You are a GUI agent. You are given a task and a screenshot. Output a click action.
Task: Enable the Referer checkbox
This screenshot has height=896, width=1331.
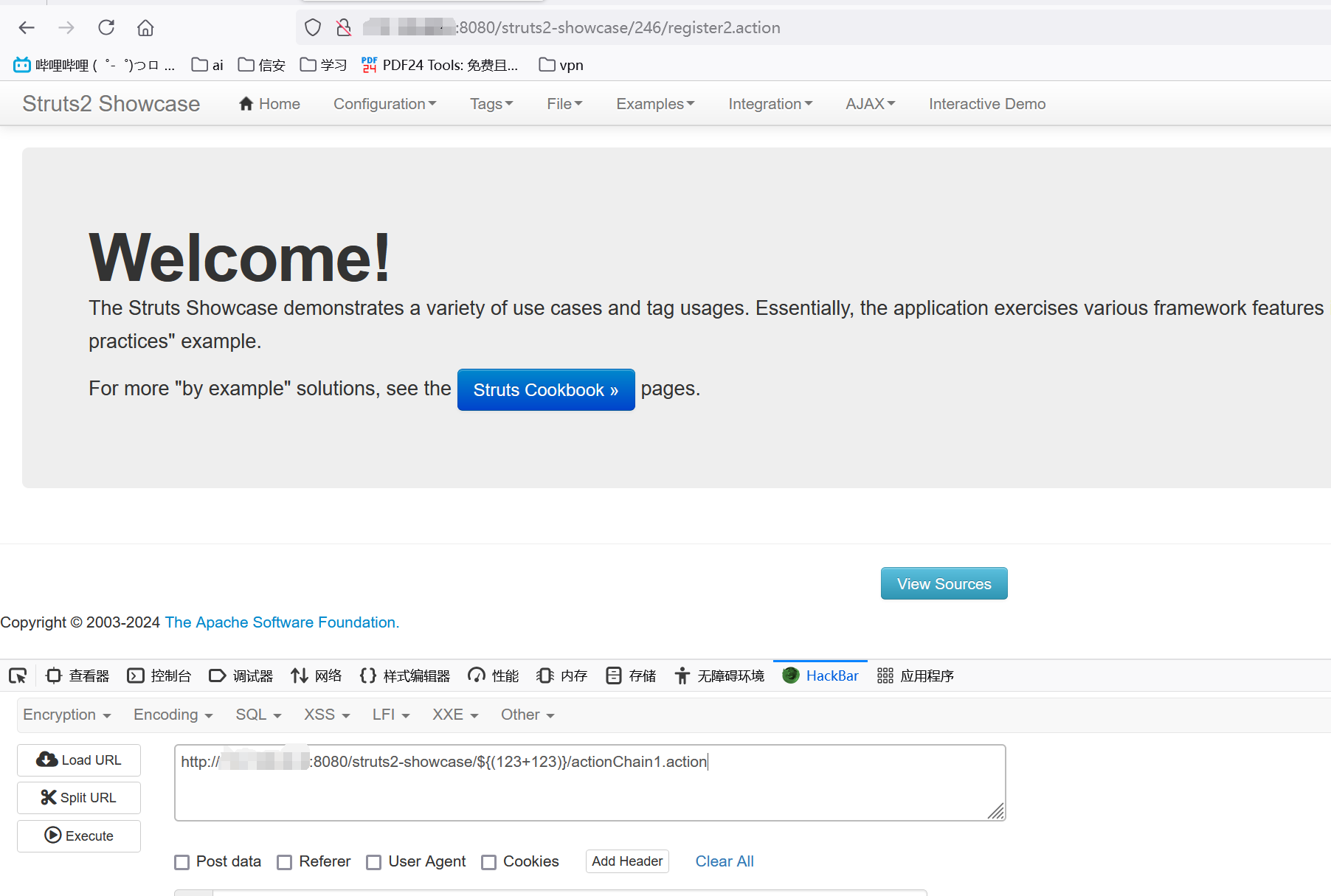pyautogui.click(x=284, y=862)
